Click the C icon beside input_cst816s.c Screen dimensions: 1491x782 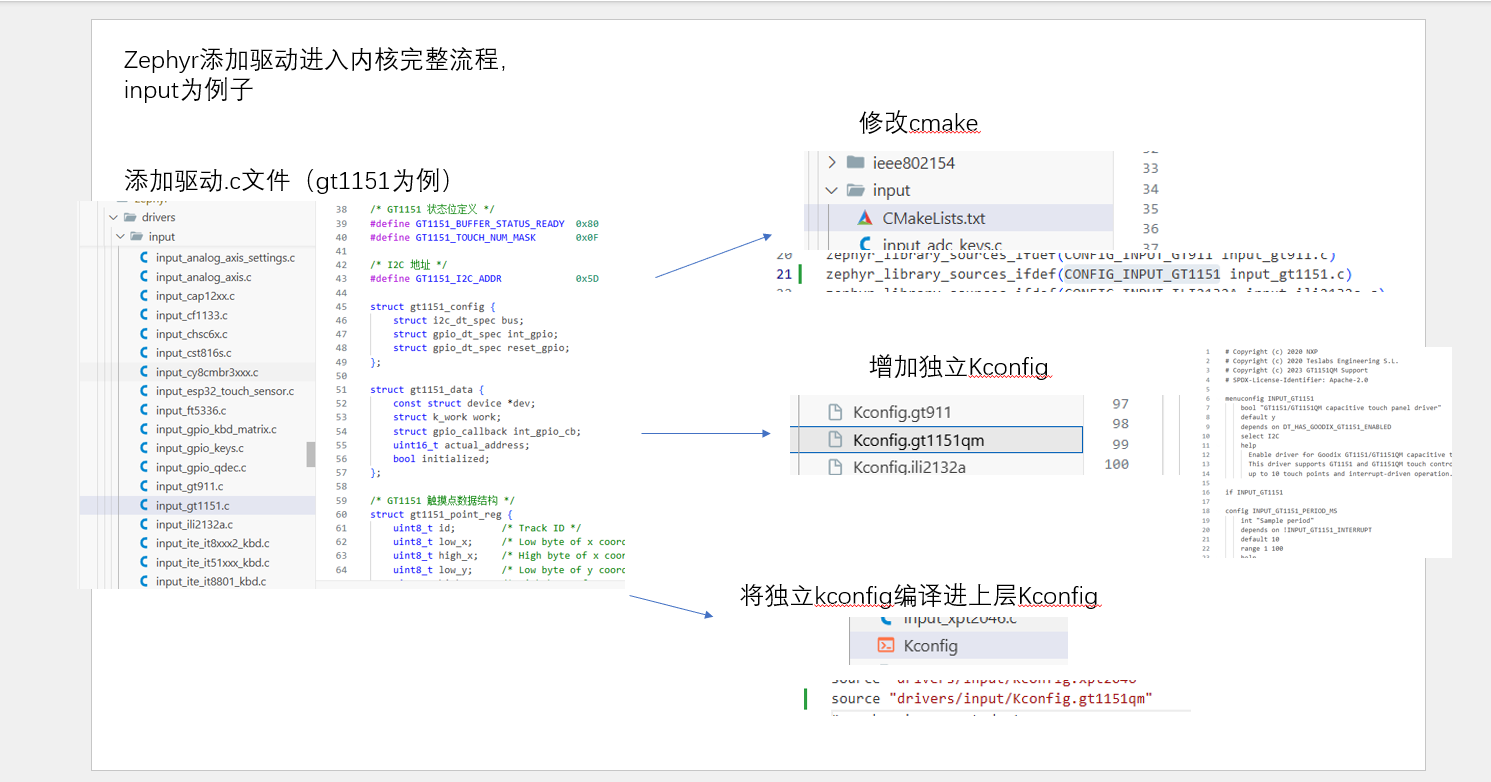tap(146, 353)
